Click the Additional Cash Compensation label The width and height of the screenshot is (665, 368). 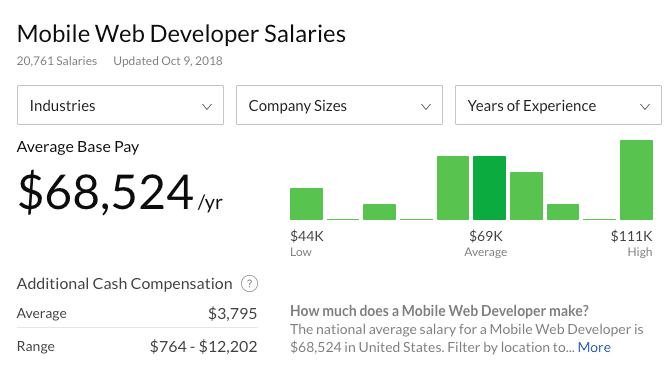coord(125,284)
